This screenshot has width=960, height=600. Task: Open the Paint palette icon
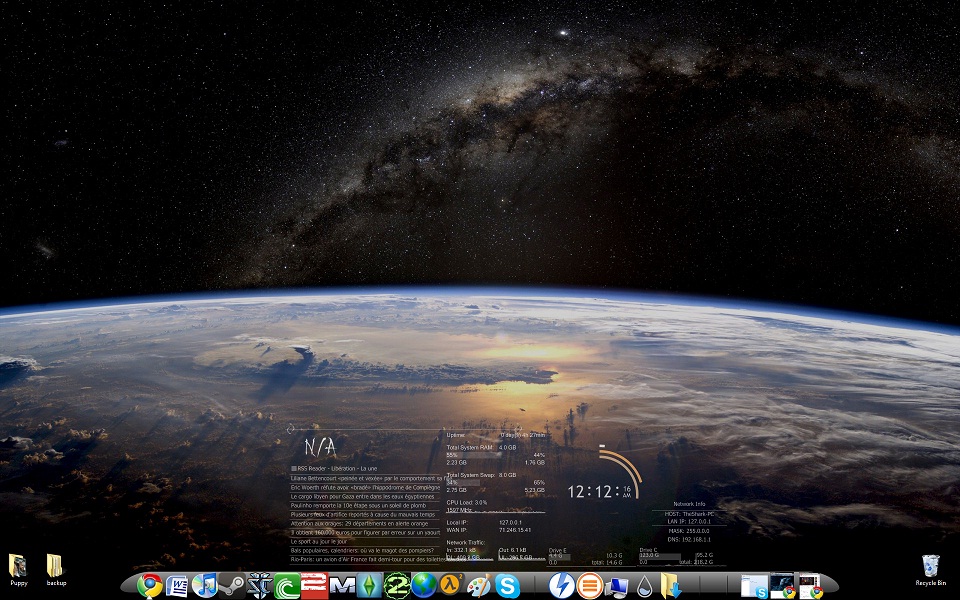click(479, 586)
